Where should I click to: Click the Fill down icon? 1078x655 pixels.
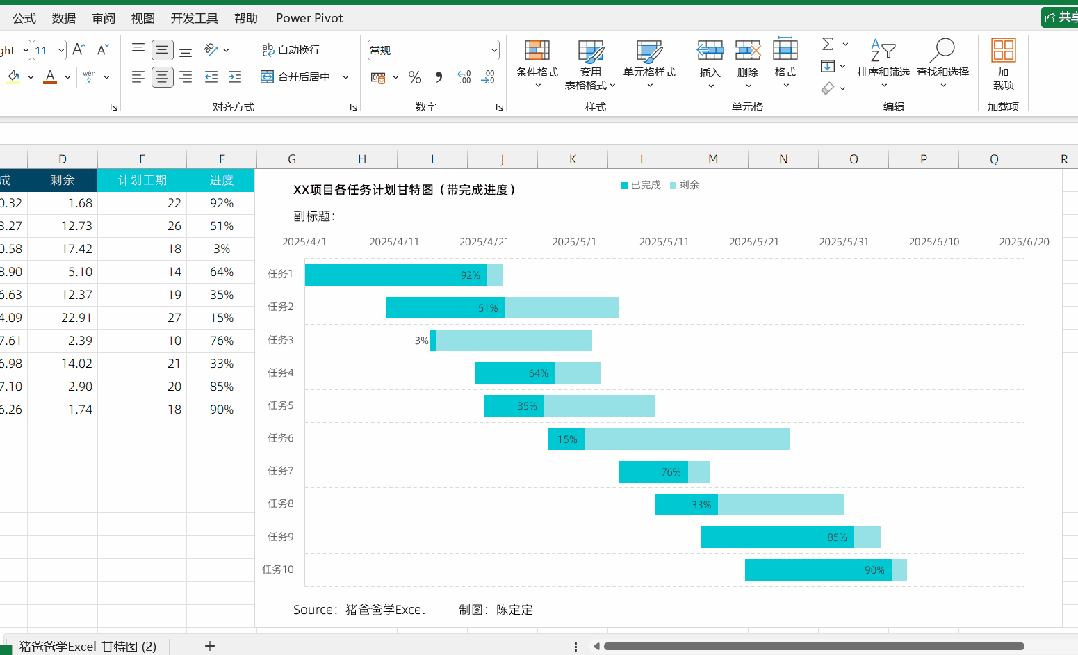click(x=828, y=66)
